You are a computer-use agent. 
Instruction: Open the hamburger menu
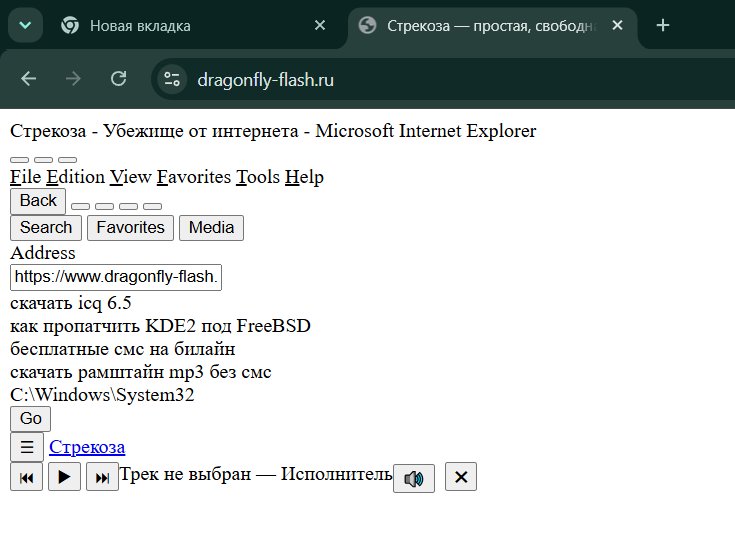point(27,447)
